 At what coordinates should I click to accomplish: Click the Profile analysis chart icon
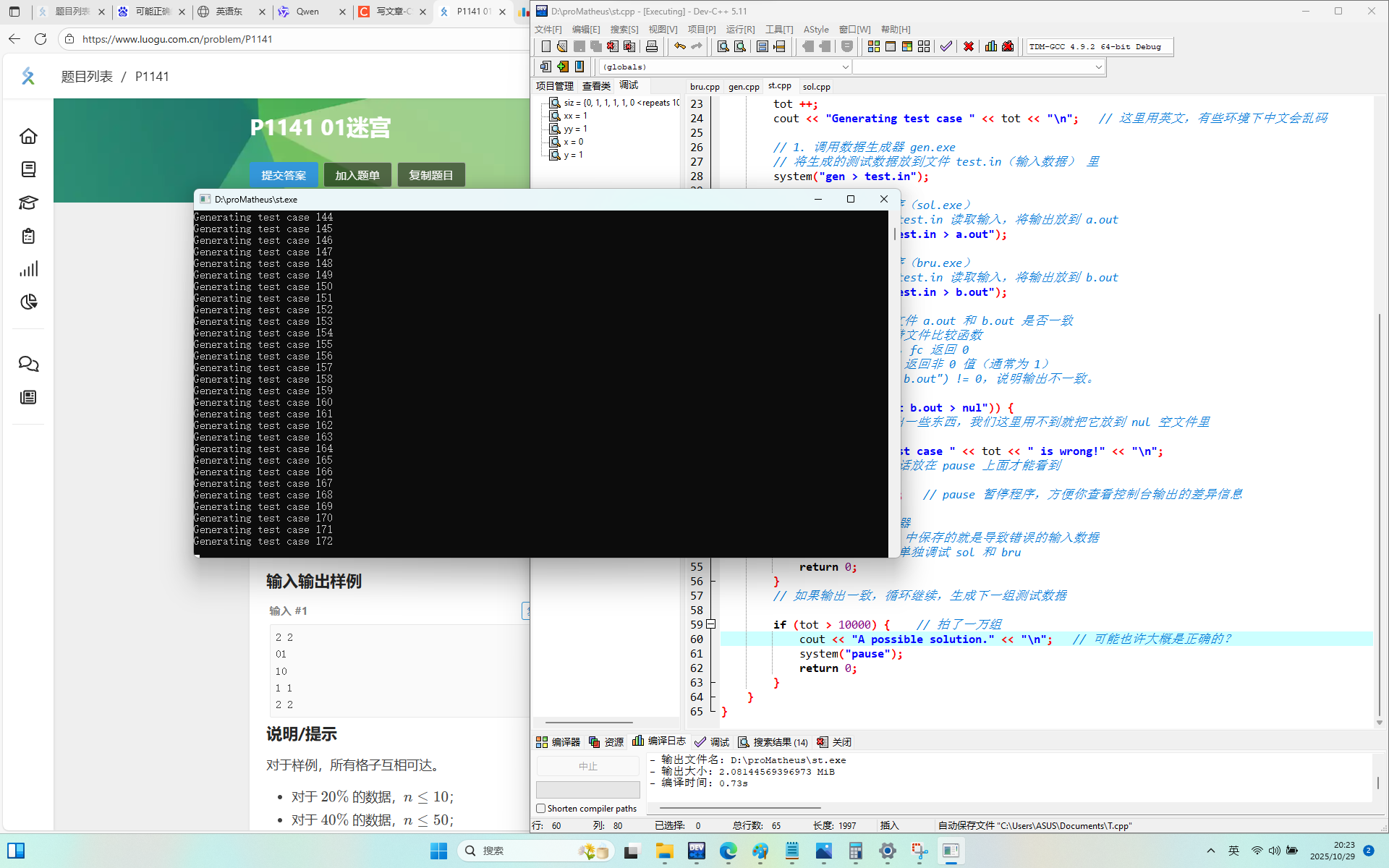point(991,46)
